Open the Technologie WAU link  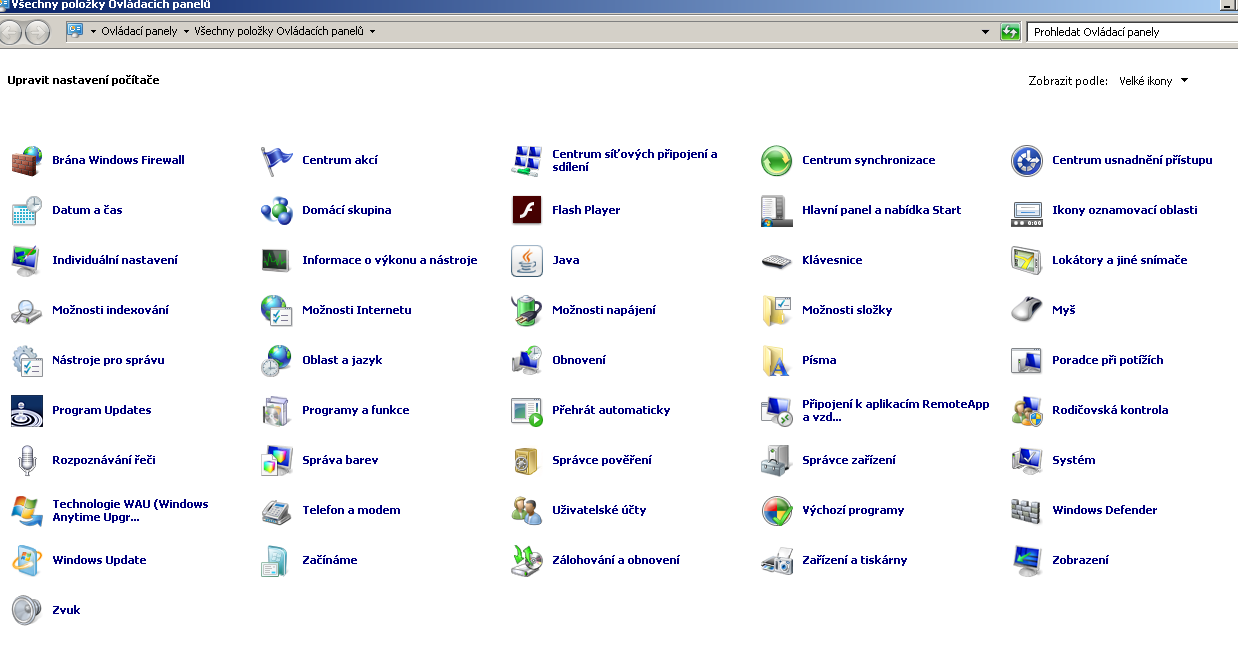click(130, 510)
